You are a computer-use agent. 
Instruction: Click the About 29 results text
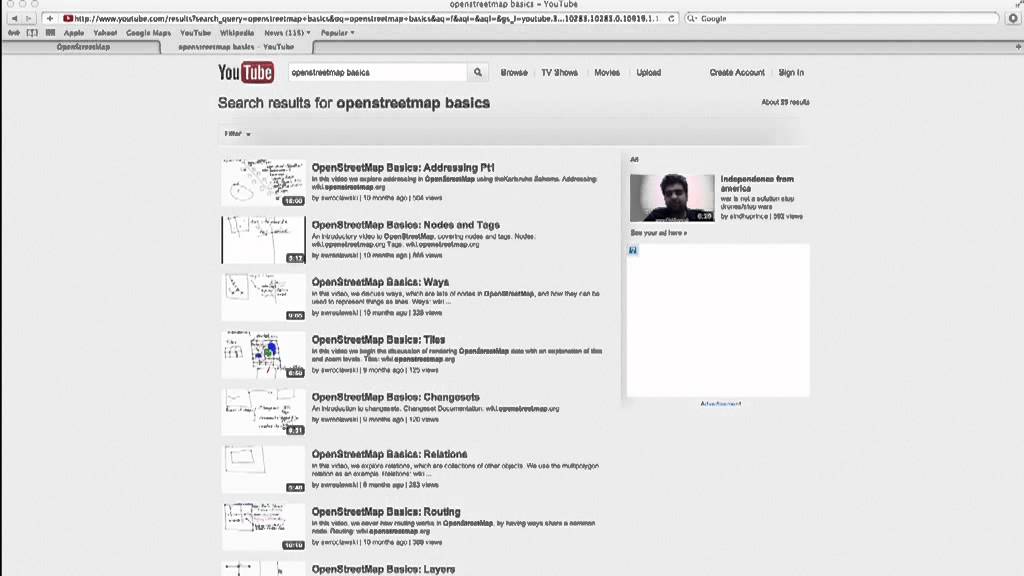coord(785,103)
